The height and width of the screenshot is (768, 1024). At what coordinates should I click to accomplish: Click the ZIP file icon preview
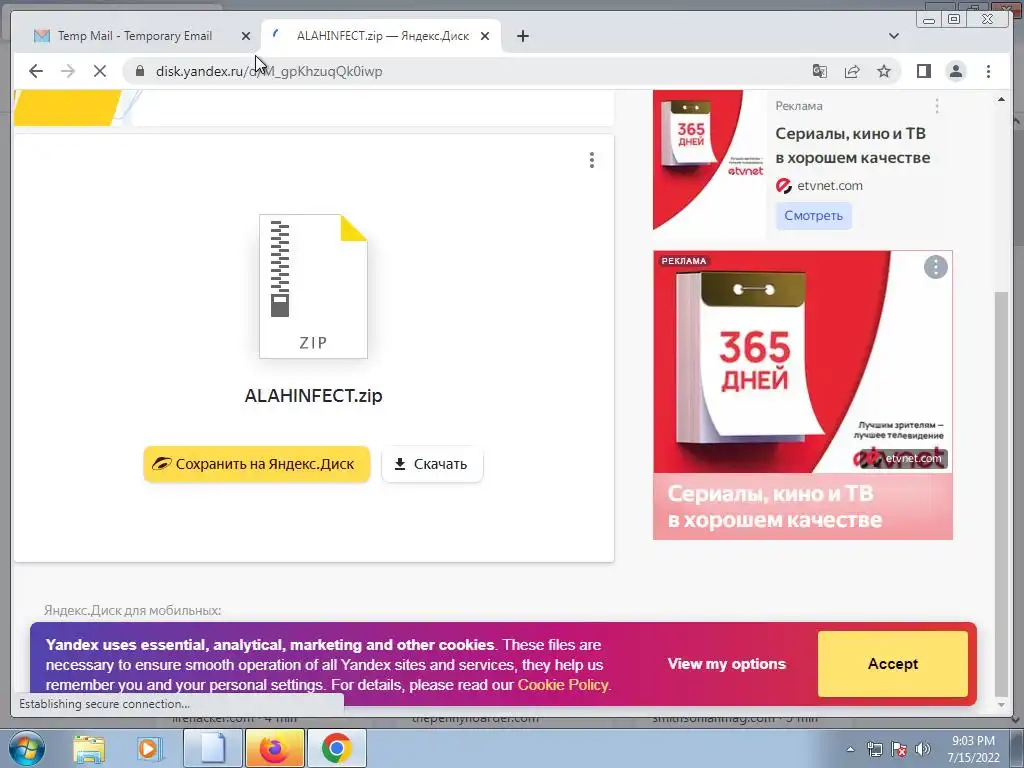coord(313,286)
